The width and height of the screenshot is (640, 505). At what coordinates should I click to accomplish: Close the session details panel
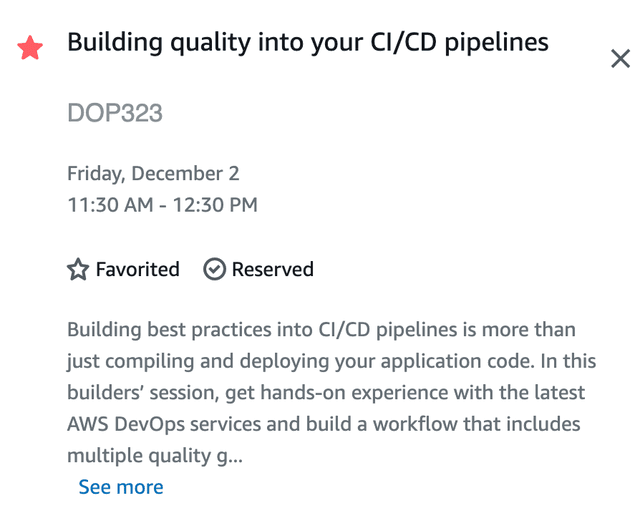(620, 58)
